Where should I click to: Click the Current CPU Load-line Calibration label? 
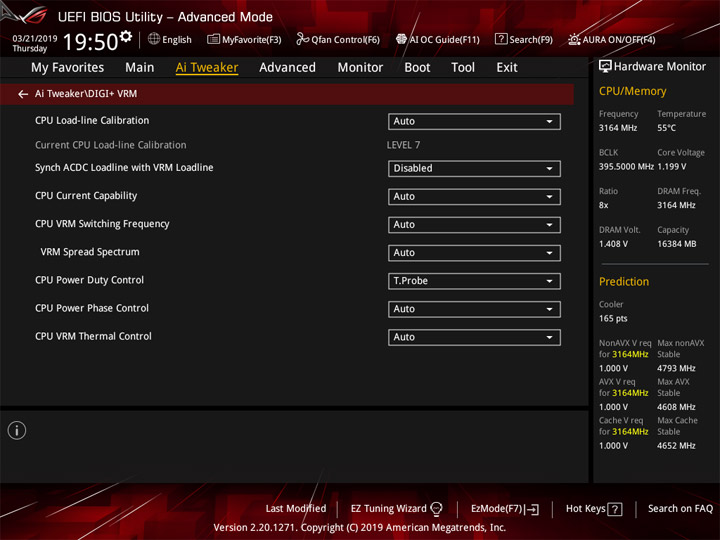(x=111, y=145)
